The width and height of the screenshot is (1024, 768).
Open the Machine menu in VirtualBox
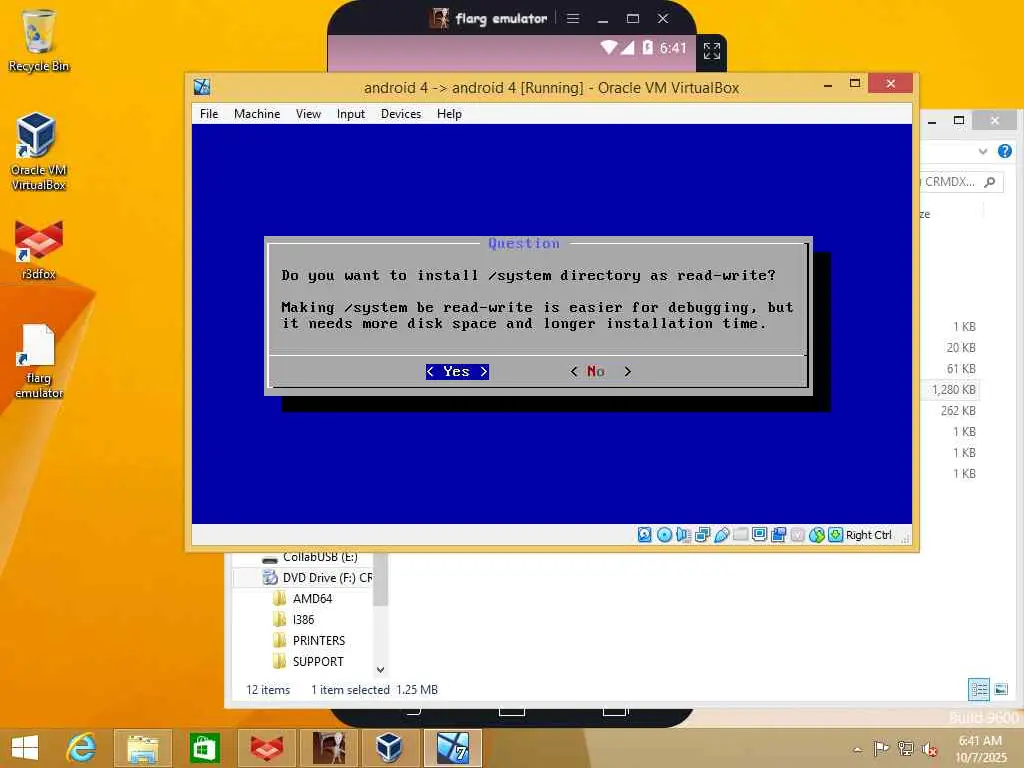[257, 114]
